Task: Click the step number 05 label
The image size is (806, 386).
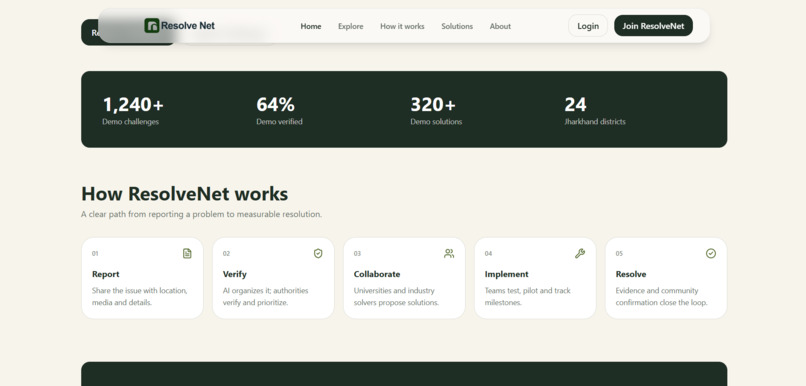Action: pos(619,253)
